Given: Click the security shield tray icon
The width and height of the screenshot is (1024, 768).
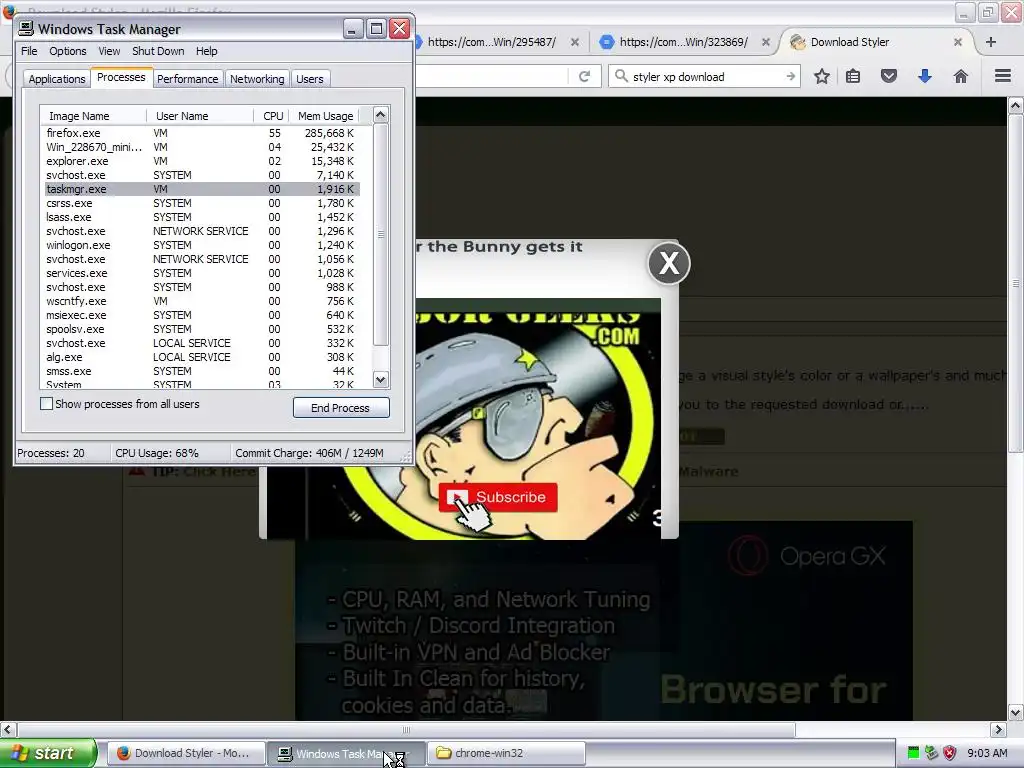Looking at the screenshot, I should pos(950,753).
